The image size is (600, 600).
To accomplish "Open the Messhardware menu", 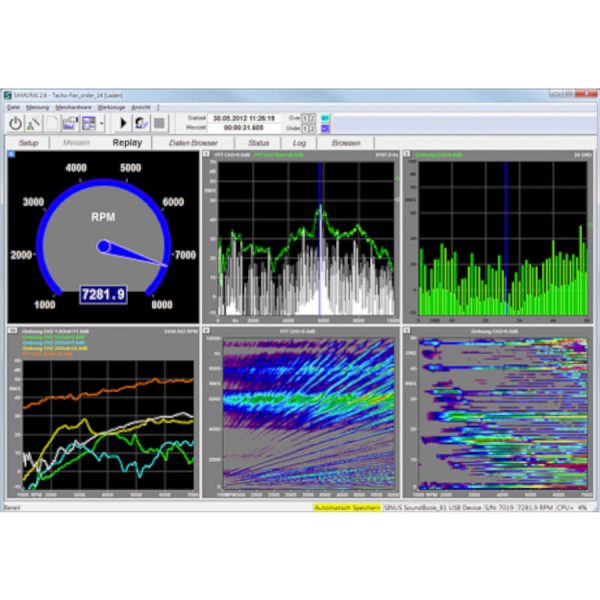I will tap(73, 108).
